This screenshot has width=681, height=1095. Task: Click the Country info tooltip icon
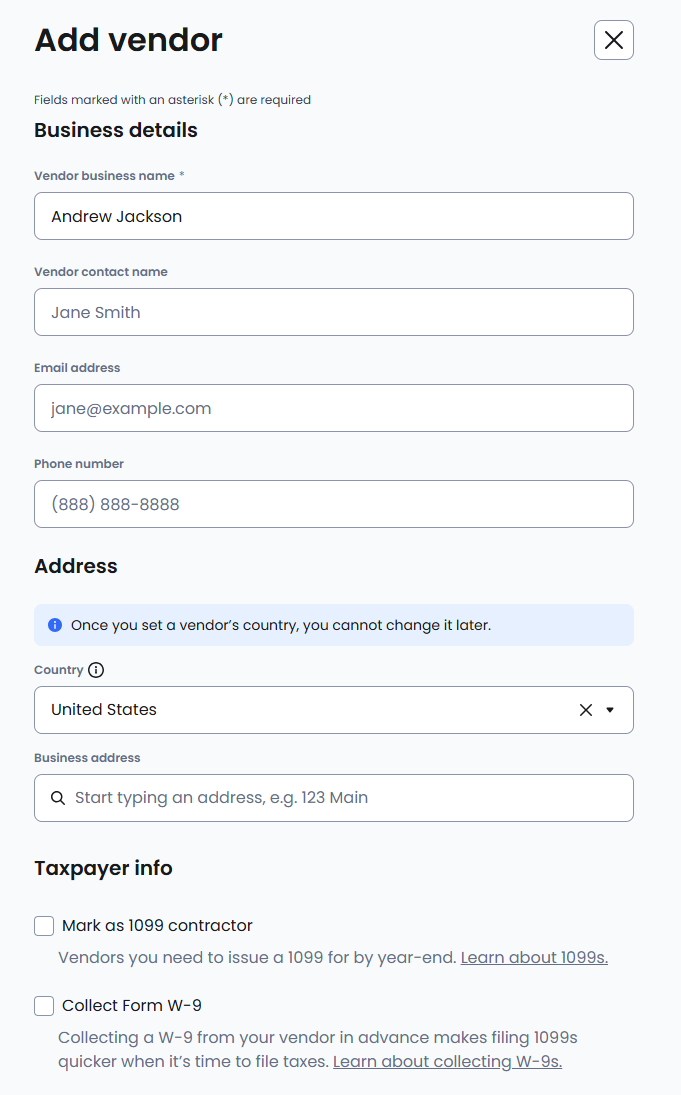coord(96,670)
